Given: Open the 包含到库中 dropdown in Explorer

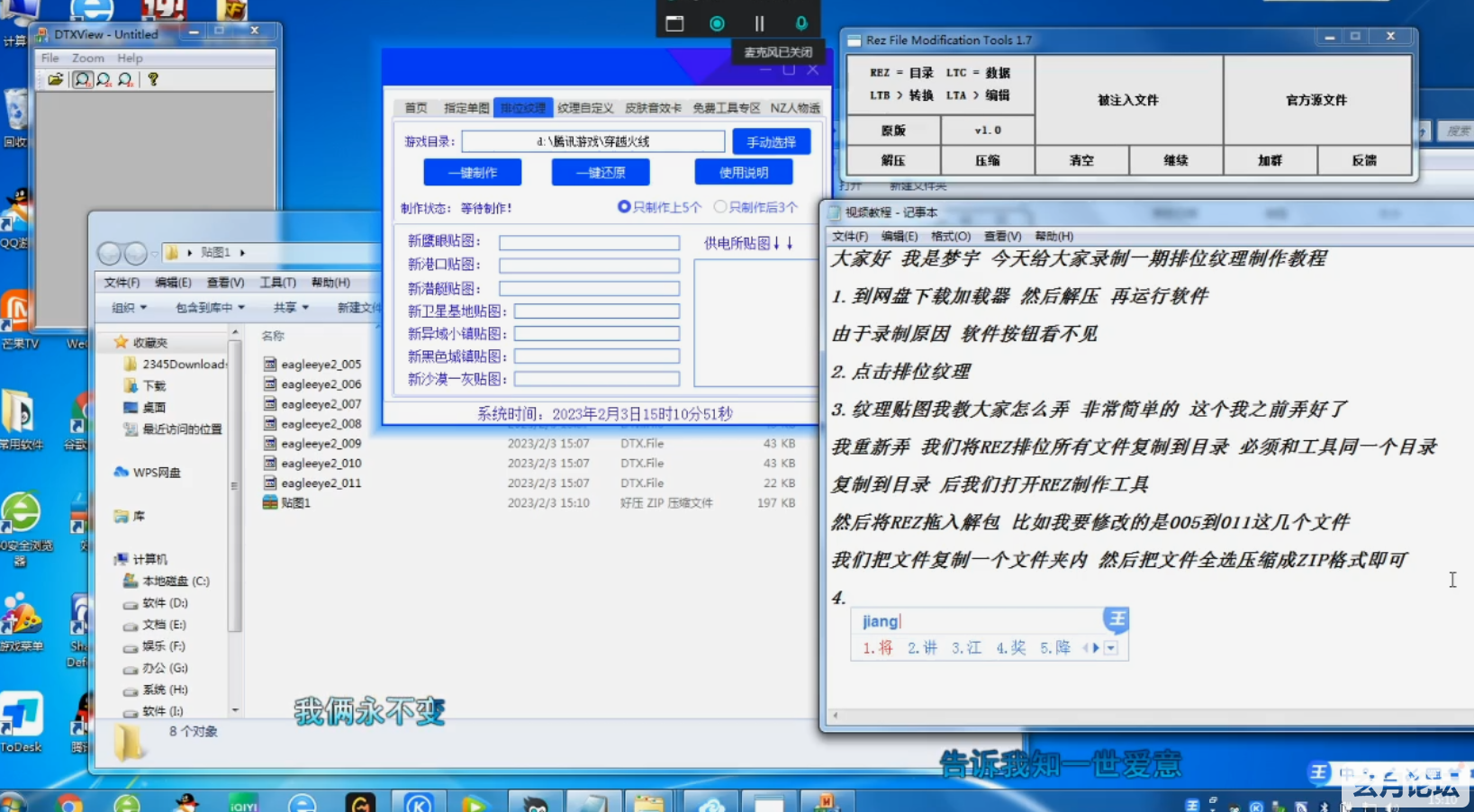Looking at the screenshot, I should pyautogui.click(x=210, y=308).
